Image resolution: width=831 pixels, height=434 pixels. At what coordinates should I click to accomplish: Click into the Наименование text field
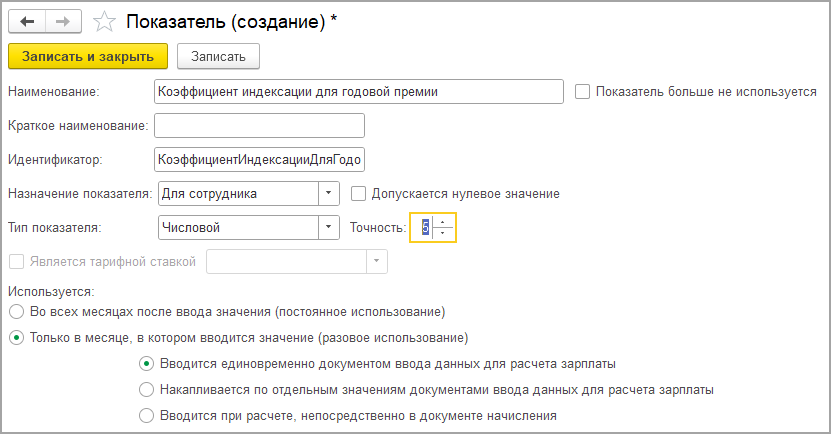pos(358,92)
